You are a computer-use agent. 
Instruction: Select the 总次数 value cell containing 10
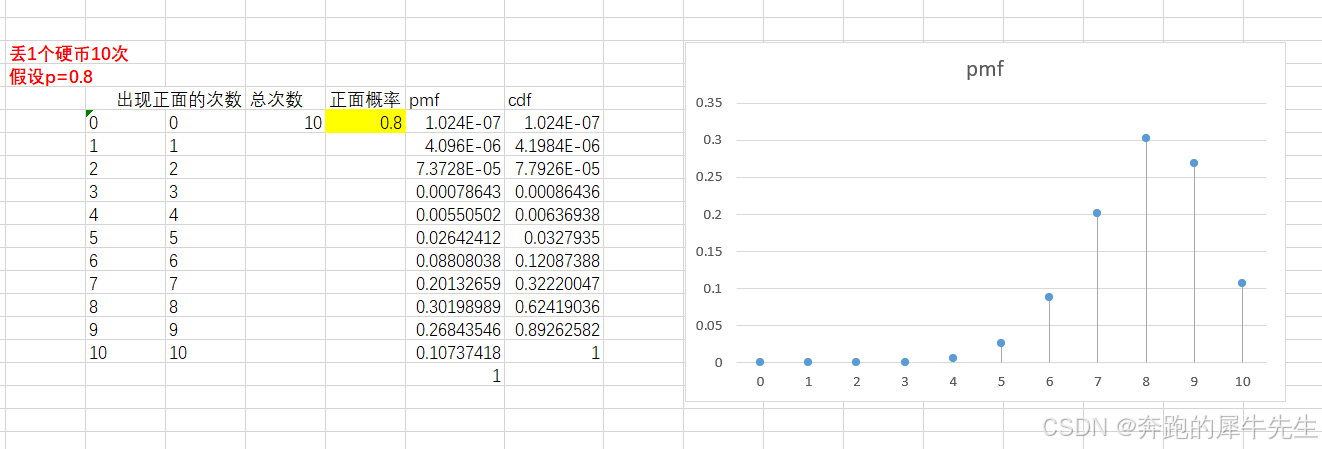click(286, 123)
